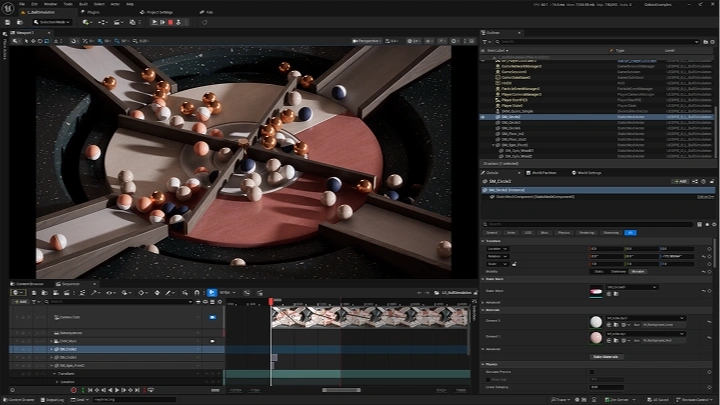Click the Sequencer play forward button
The image size is (720, 405).
pyautogui.click(x=117, y=390)
